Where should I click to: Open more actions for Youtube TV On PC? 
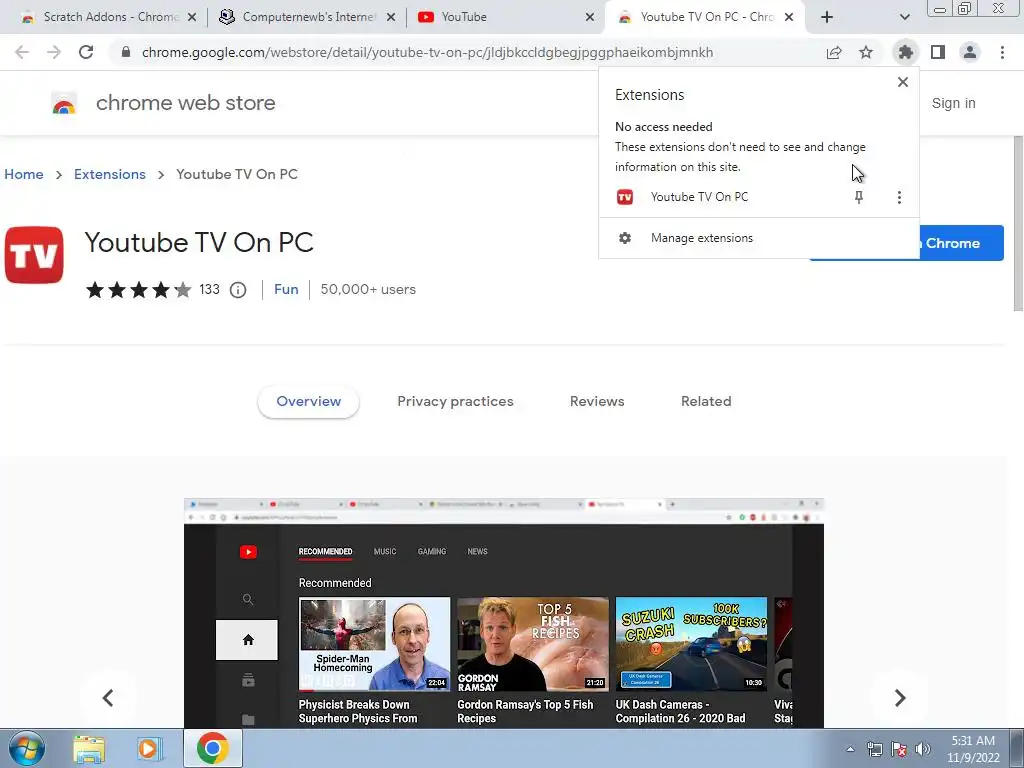tap(899, 197)
